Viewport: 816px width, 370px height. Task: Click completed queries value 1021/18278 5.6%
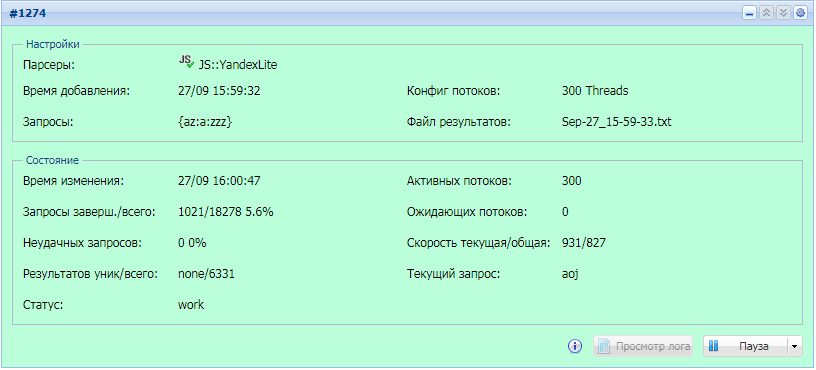tap(226, 212)
